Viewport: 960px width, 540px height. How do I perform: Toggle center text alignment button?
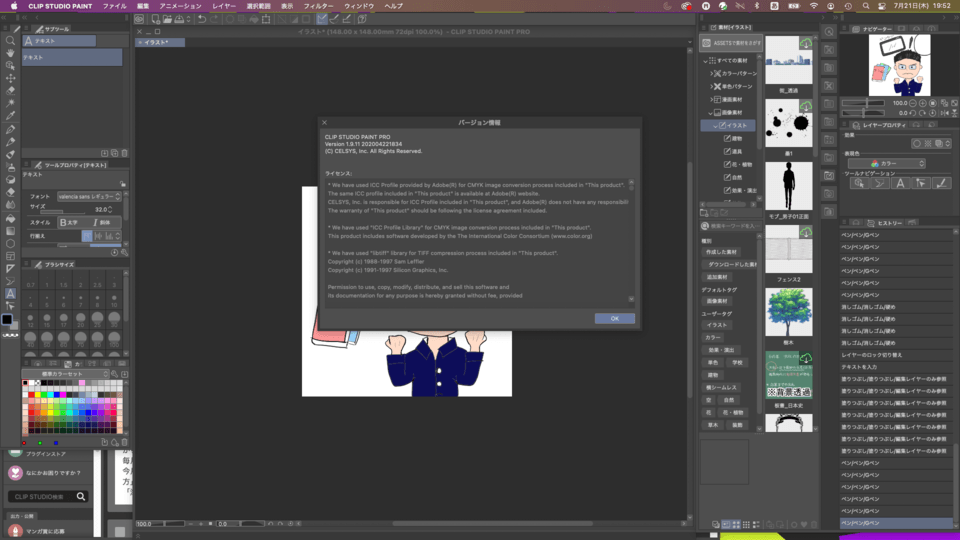pos(98,236)
